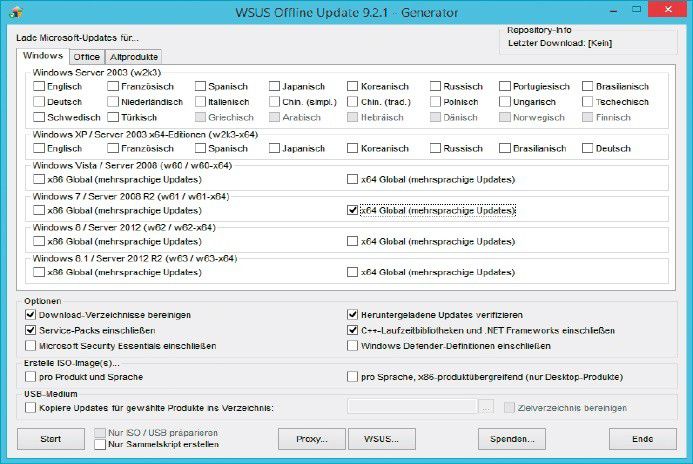Image resolution: width=693 pixels, height=464 pixels.
Task: Tick Italienisch under Windows Server 2003
Action: click(200, 102)
